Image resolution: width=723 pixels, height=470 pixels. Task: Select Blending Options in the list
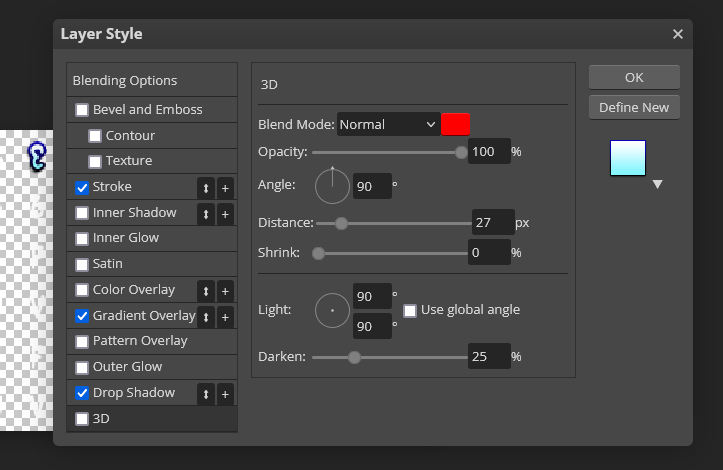125,80
